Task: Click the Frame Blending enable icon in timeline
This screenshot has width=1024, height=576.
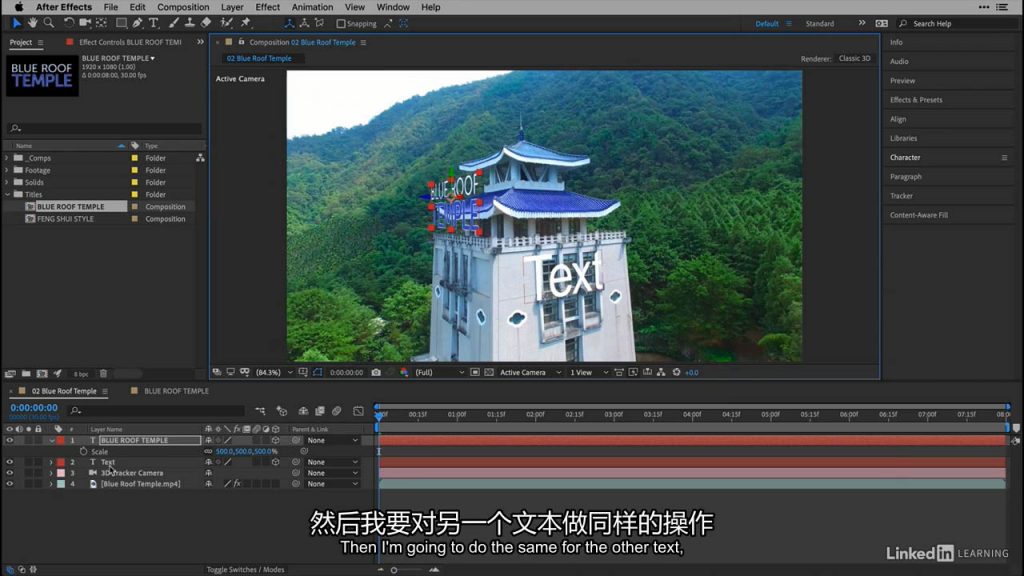Action: point(320,411)
